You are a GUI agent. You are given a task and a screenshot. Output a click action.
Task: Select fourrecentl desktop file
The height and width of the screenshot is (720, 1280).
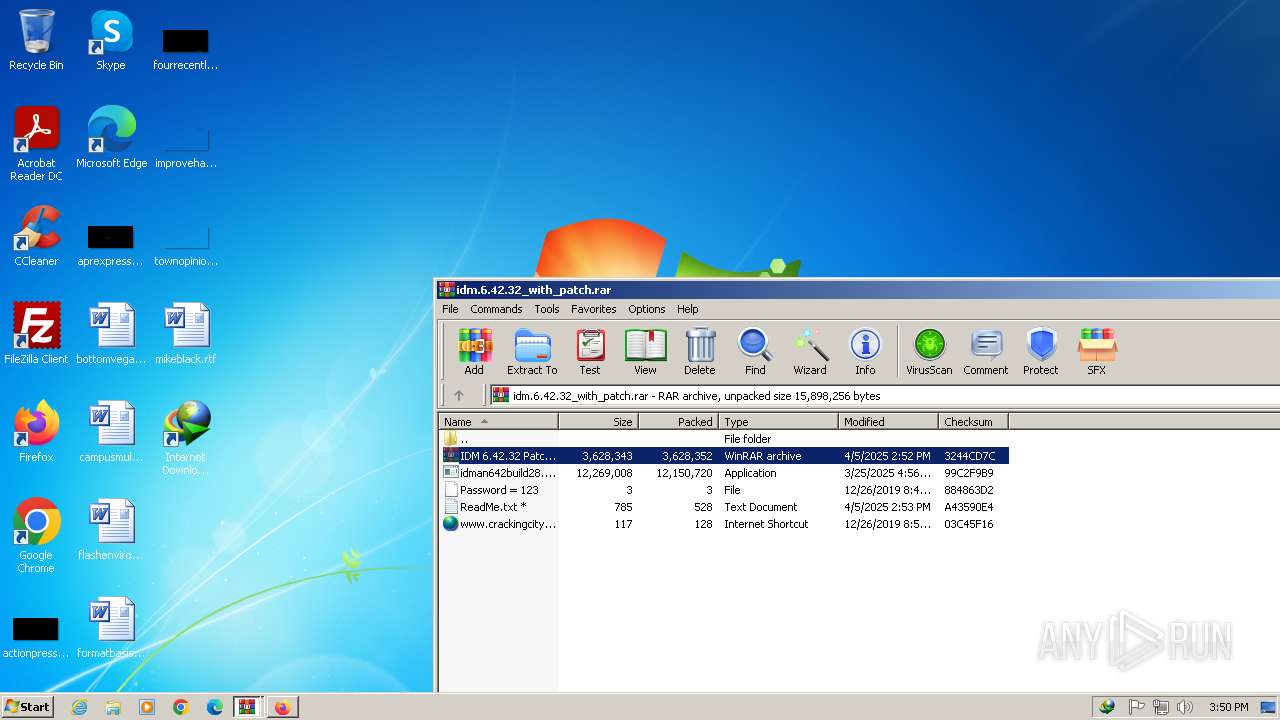(185, 48)
